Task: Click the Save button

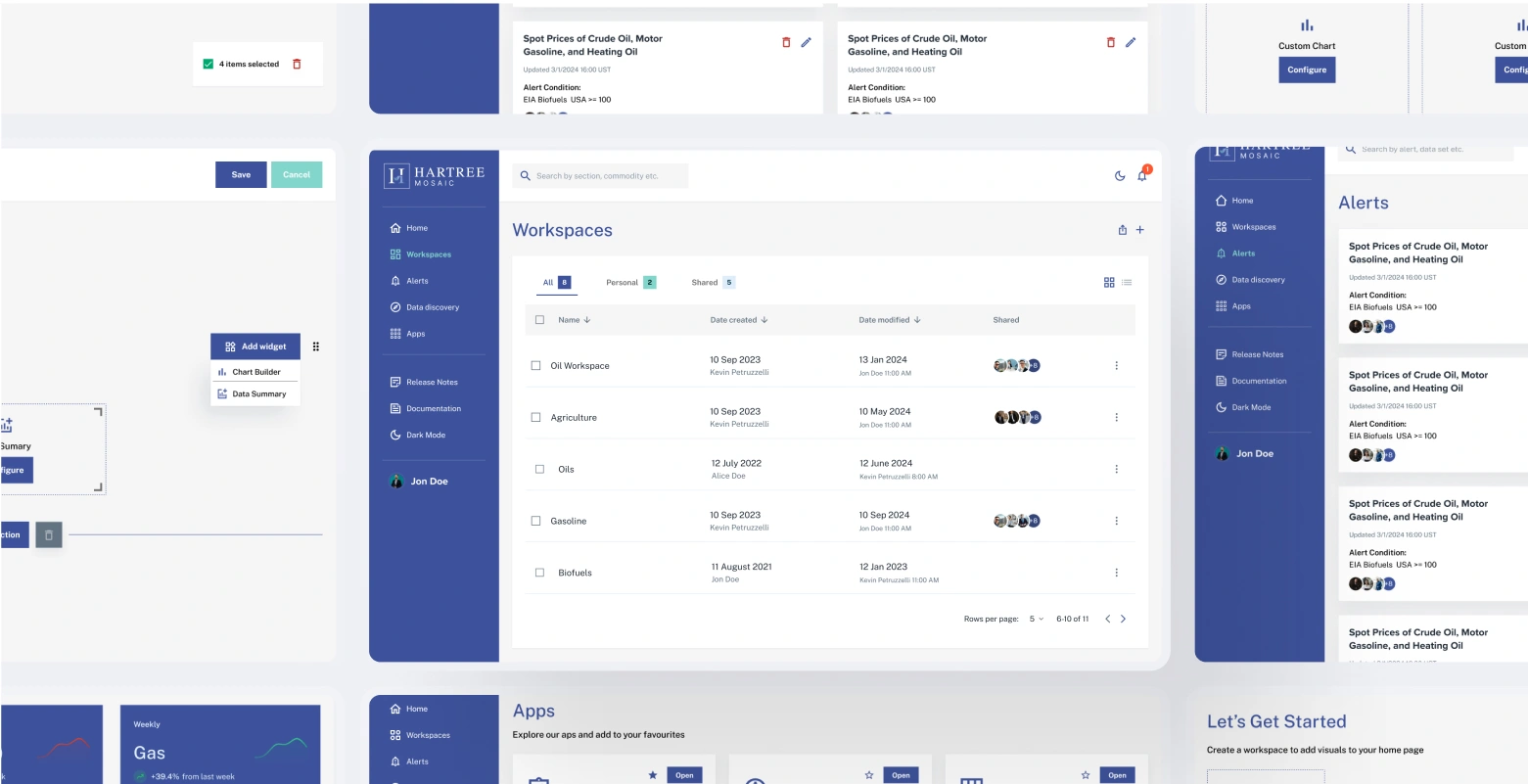Action: tap(241, 174)
